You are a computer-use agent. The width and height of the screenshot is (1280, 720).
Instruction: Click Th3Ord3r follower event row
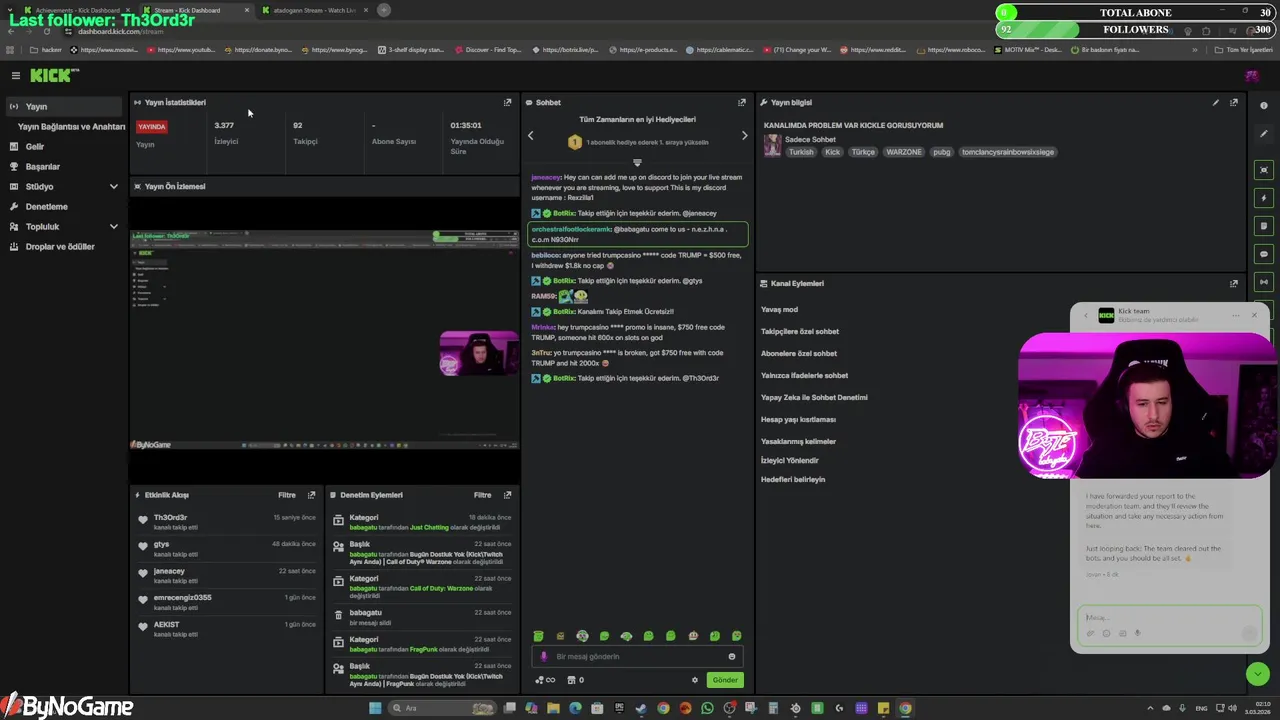[x=228, y=522]
